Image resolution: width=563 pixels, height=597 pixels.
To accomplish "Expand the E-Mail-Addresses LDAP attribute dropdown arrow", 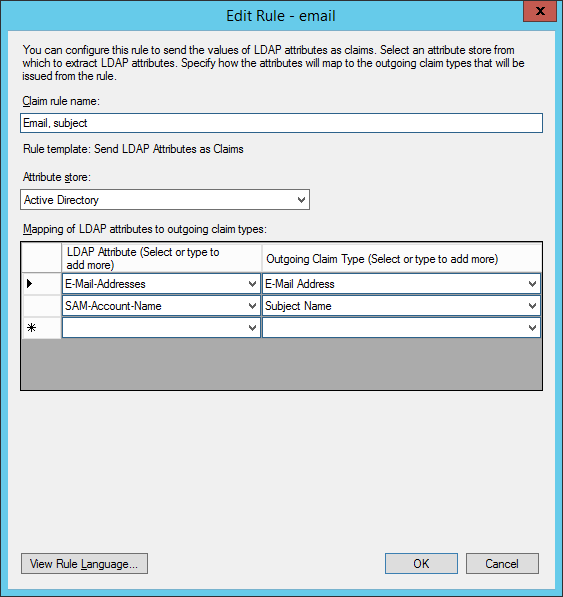I will pos(252,284).
